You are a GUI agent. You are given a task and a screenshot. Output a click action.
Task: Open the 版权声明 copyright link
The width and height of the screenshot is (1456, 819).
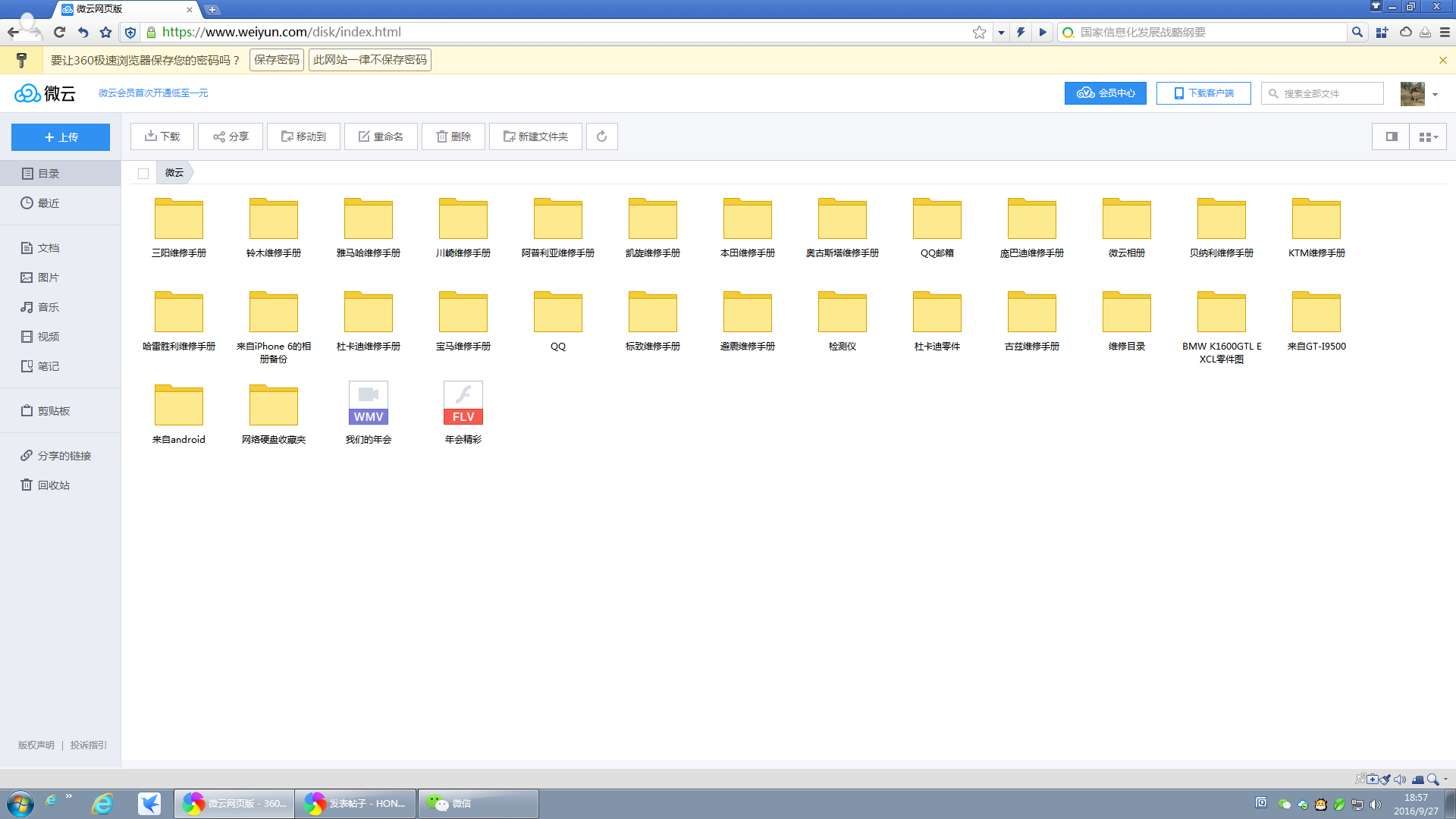(x=36, y=745)
